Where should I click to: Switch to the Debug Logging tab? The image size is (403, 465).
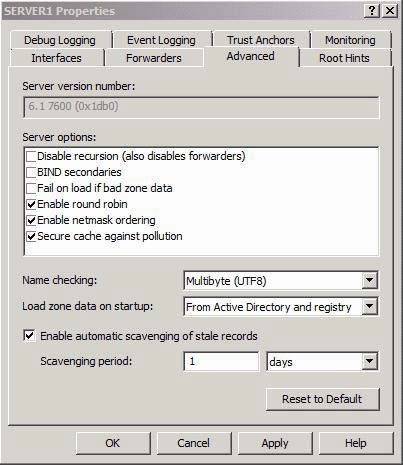[x=60, y=40]
